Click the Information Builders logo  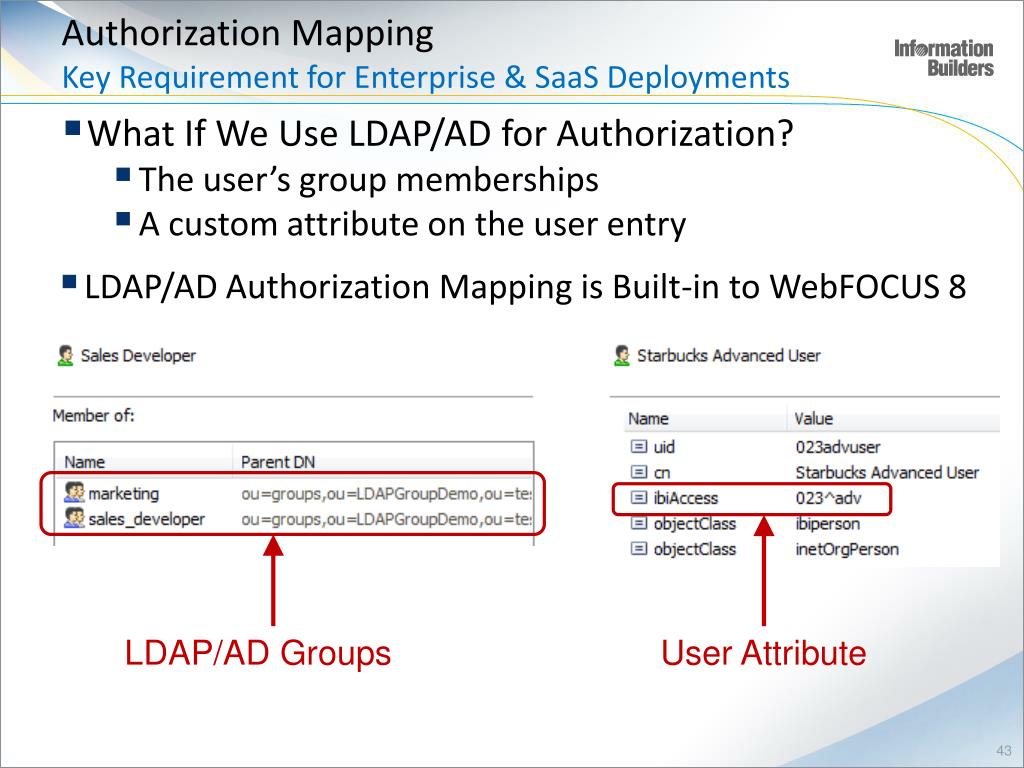944,58
